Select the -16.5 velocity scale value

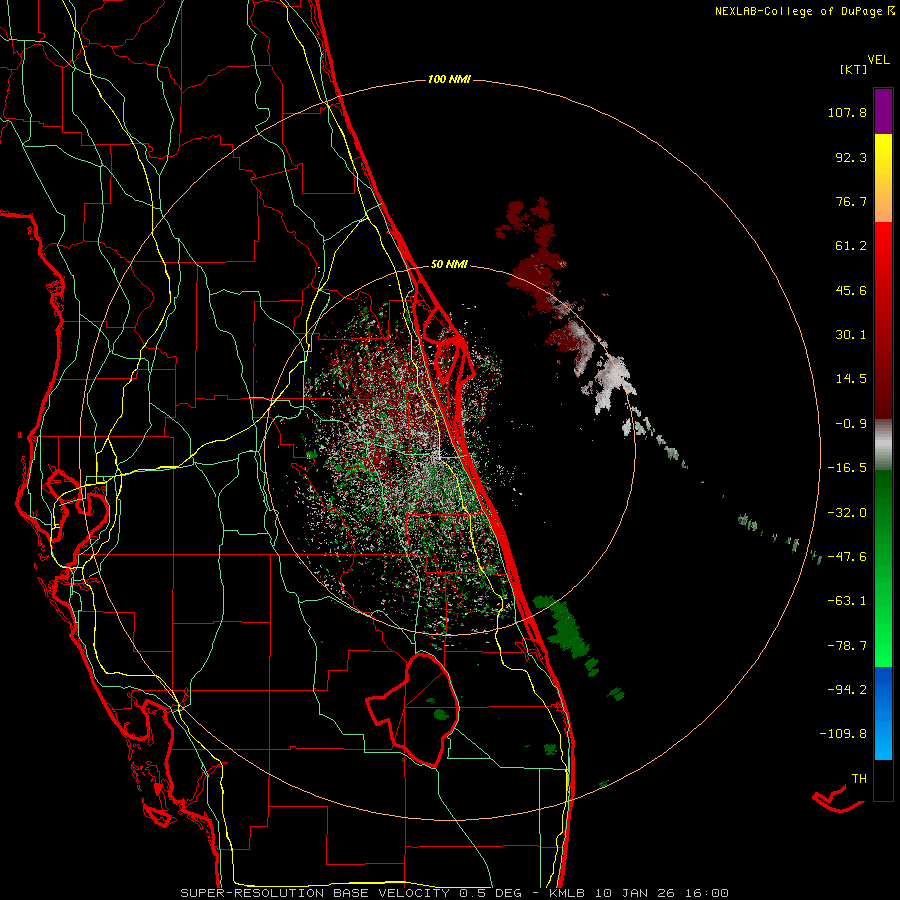pyautogui.click(x=847, y=468)
